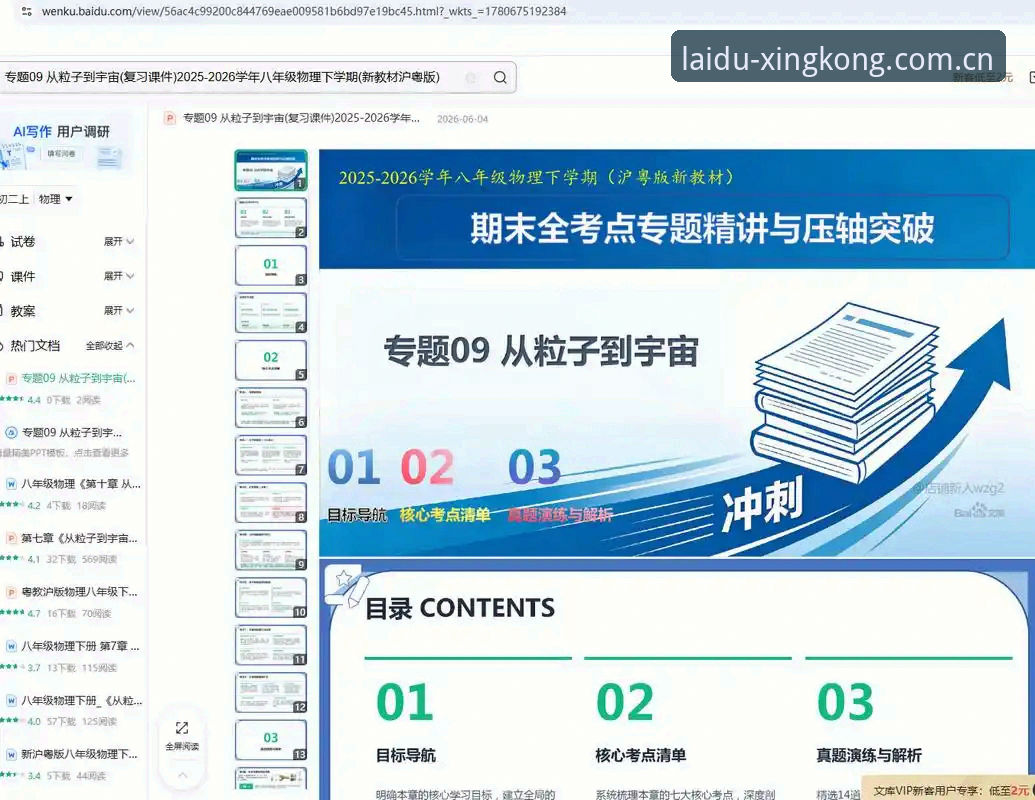
Task: Open slide thumbnail 1
Action: pos(271,170)
